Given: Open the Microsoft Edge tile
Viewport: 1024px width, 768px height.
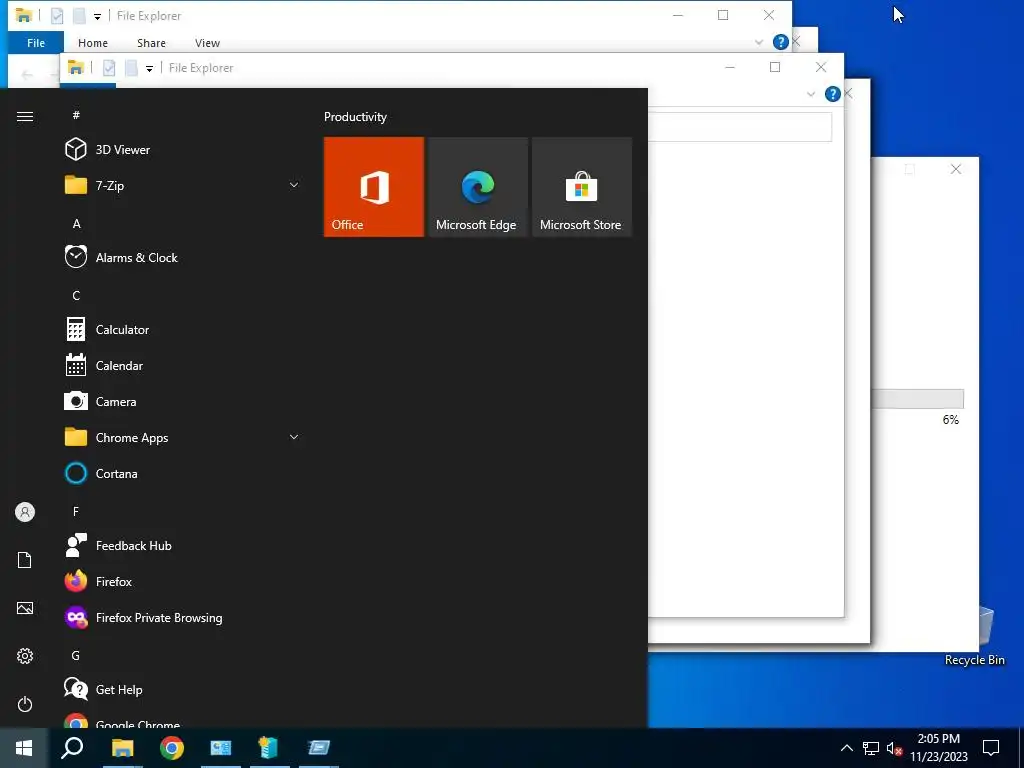Looking at the screenshot, I should click(477, 187).
